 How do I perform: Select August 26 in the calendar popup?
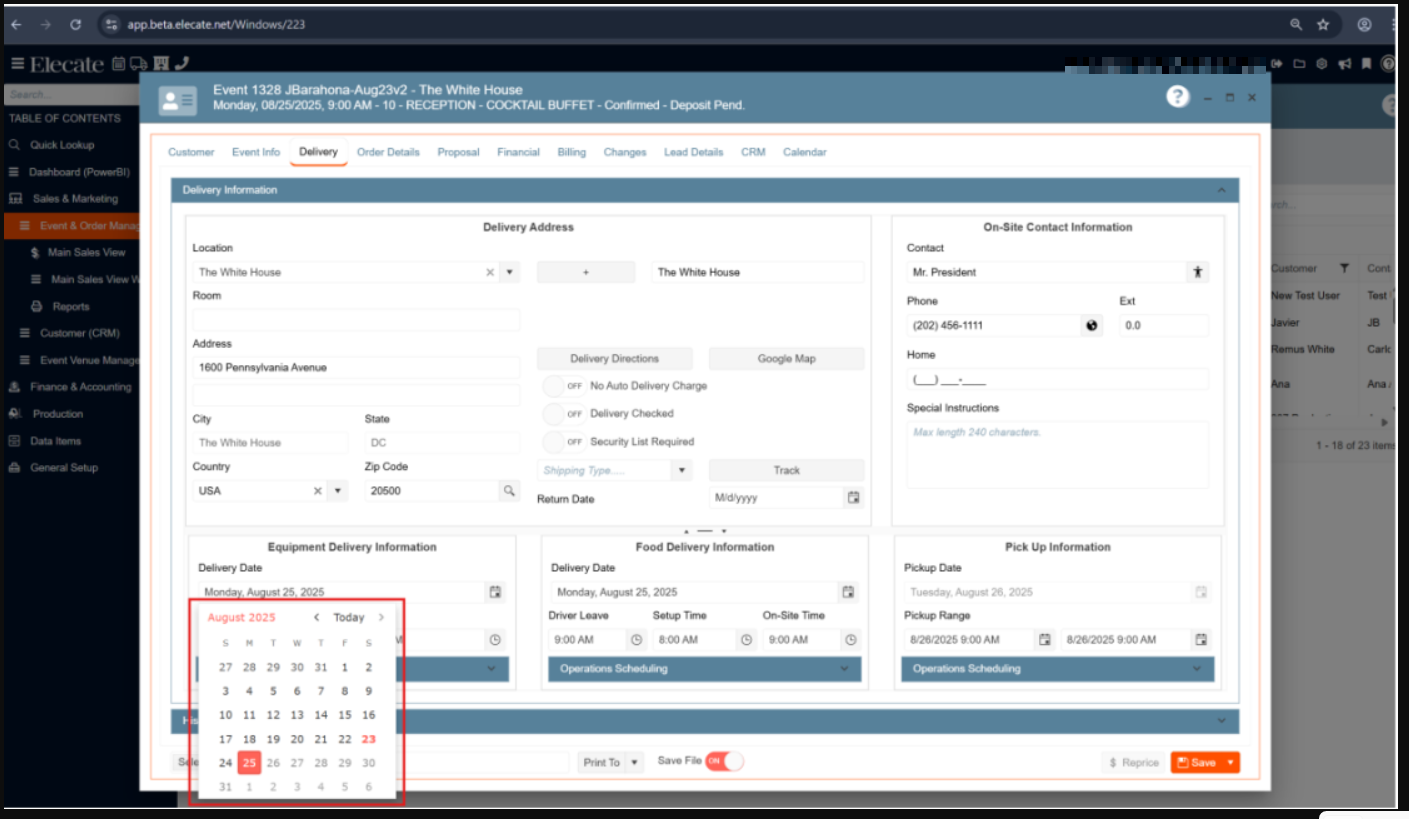point(273,763)
